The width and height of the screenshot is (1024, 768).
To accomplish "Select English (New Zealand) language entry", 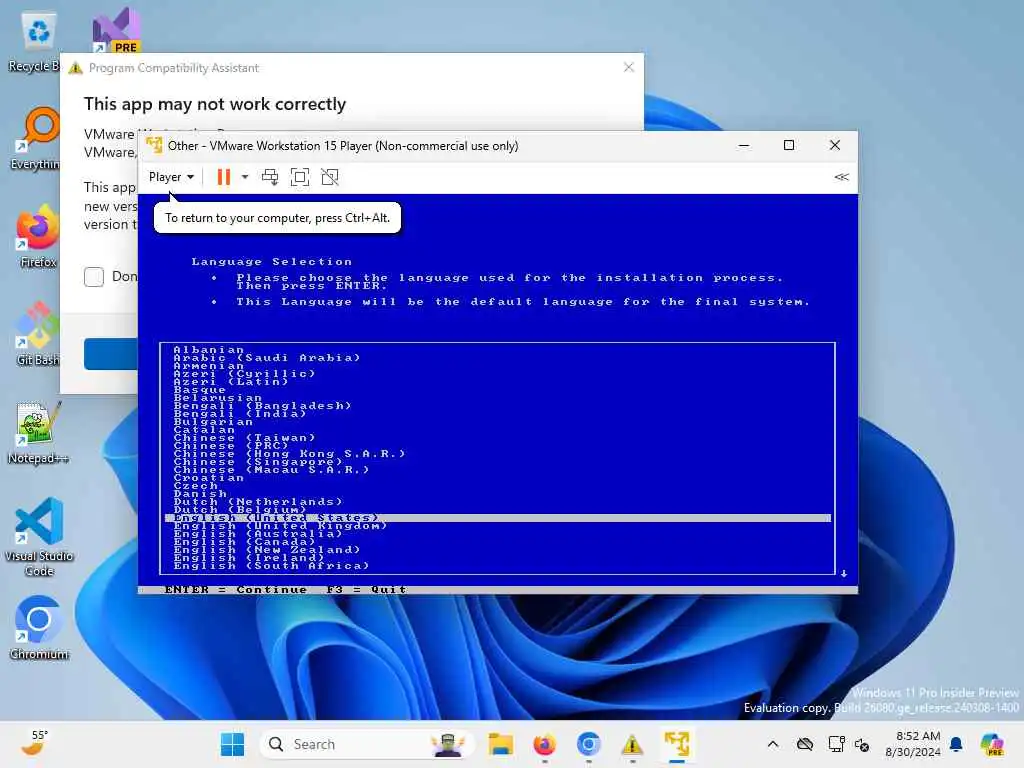I will point(266,550).
